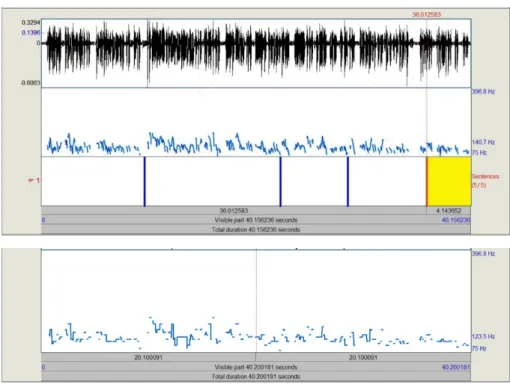Click the second blue boundary on Sentences tier
This screenshot has height=388, width=510.
point(281,181)
